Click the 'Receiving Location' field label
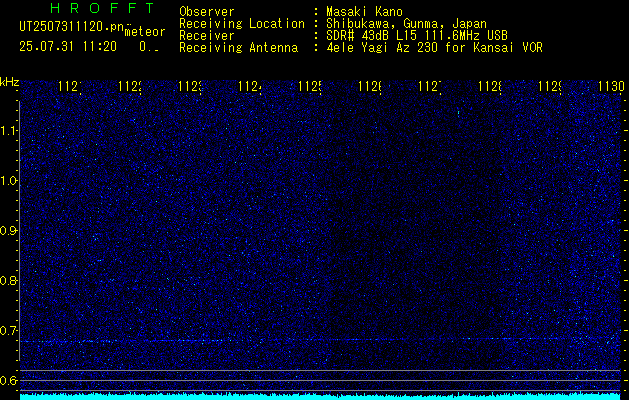 [242, 24]
